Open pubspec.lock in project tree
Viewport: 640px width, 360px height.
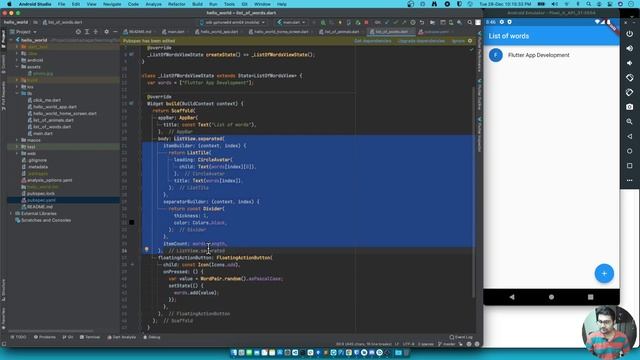click(x=41, y=193)
